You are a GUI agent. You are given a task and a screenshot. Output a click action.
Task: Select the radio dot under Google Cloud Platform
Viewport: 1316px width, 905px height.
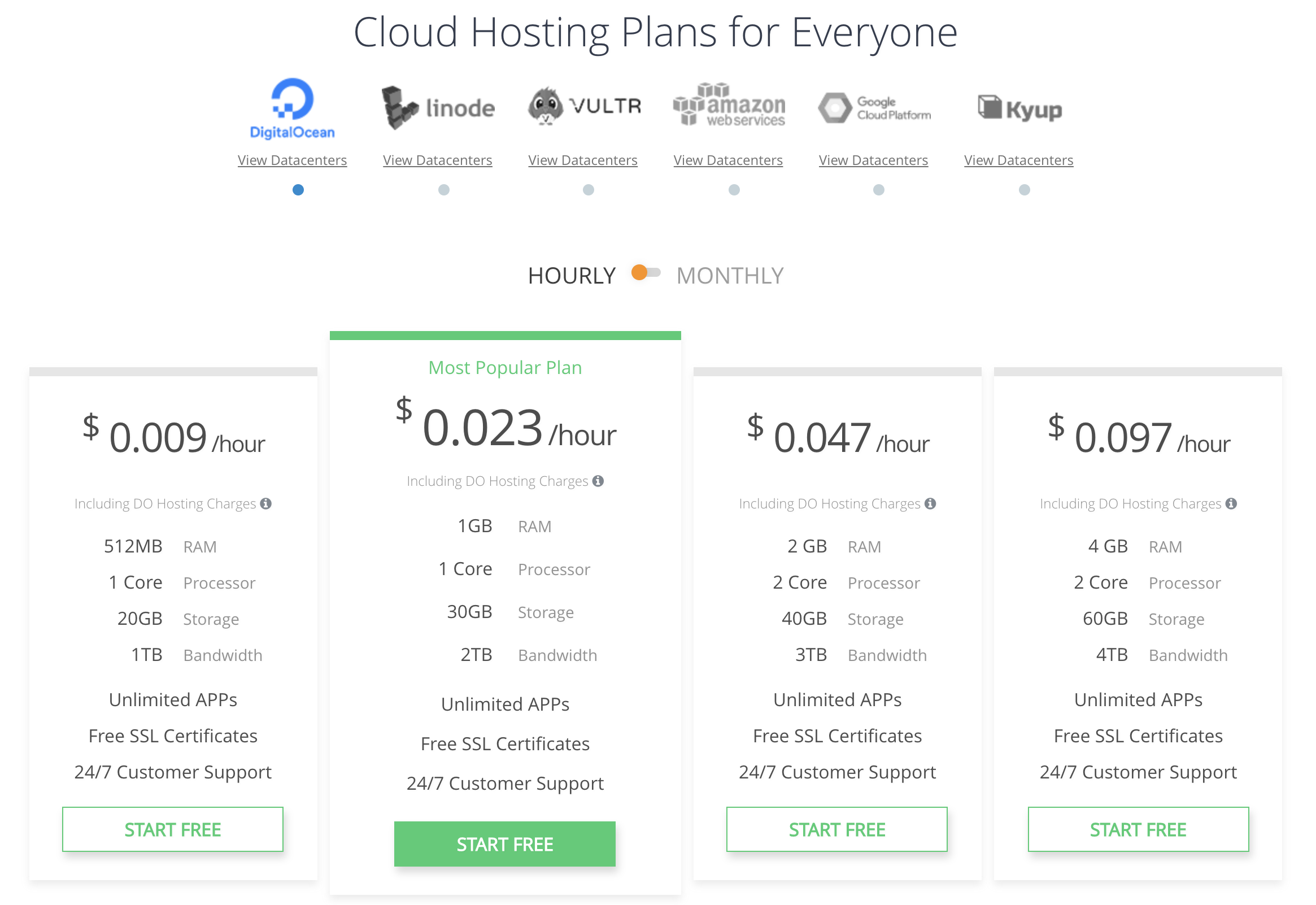tap(879, 190)
